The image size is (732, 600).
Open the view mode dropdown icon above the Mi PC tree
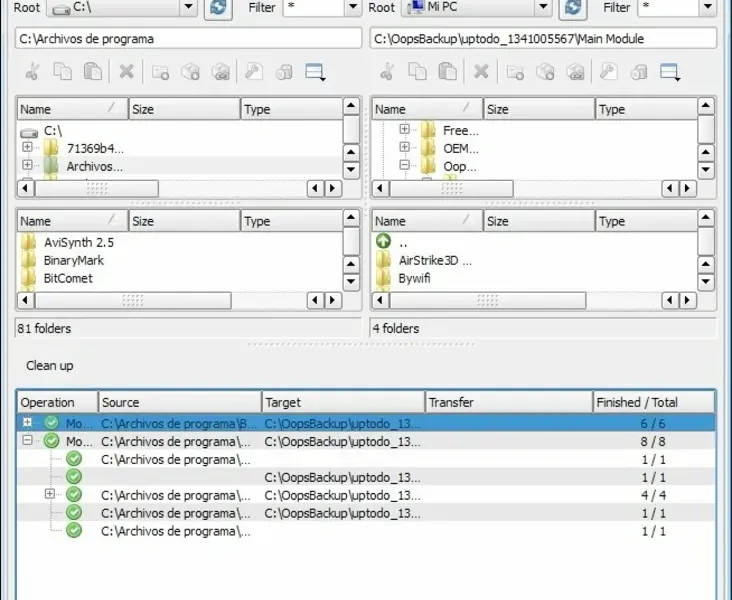pyautogui.click(x=670, y=72)
